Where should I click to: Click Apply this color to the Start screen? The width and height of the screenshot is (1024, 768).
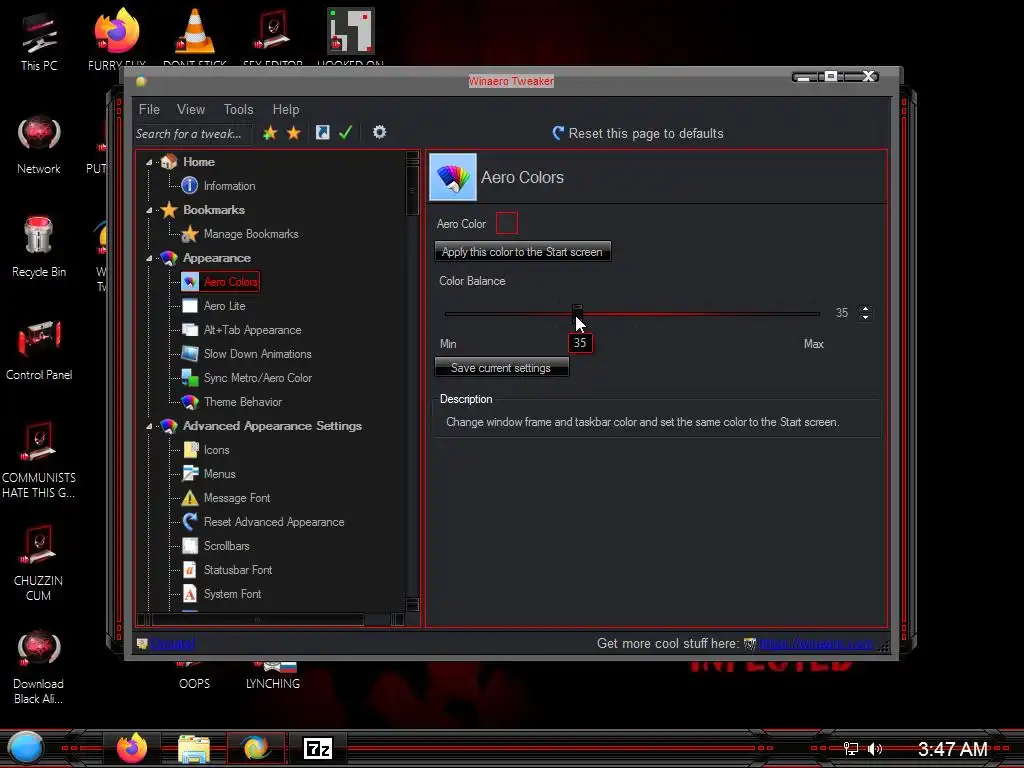[522, 251]
